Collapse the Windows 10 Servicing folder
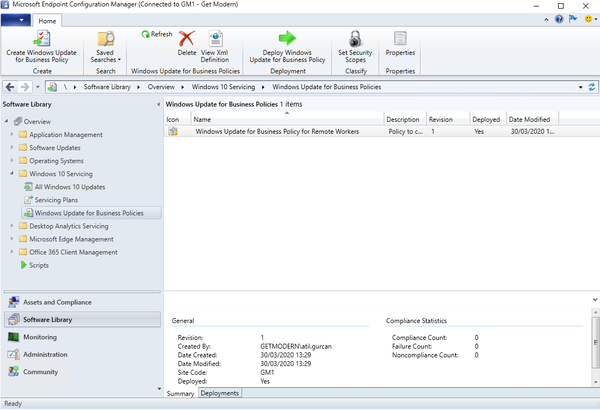 pyautogui.click(x=12, y=173)
